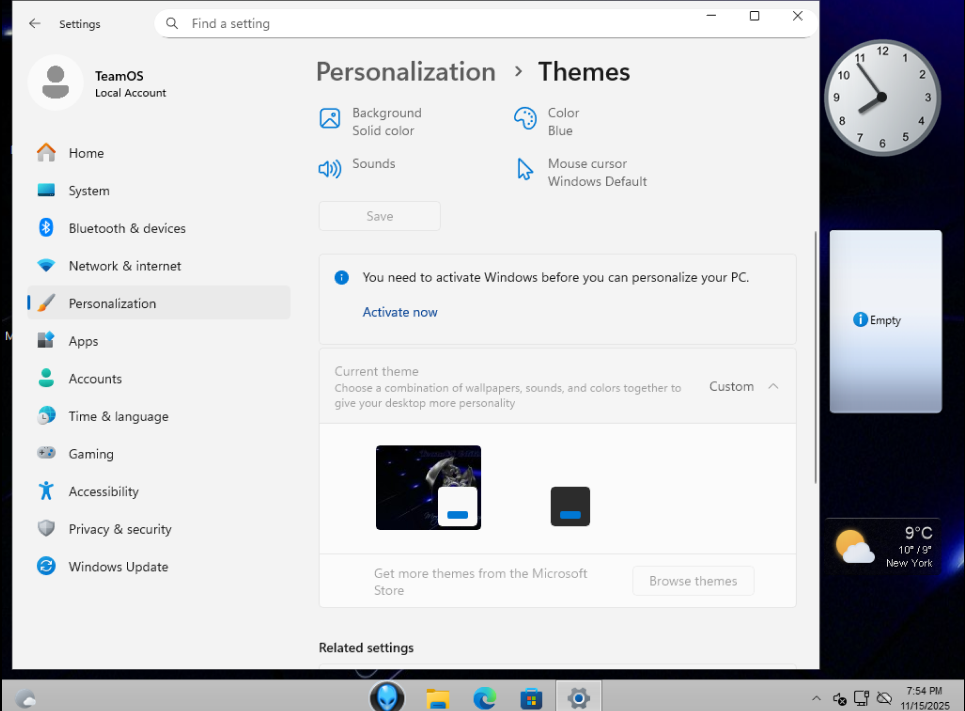Navigate to Personalization breadcrumb

405,72
